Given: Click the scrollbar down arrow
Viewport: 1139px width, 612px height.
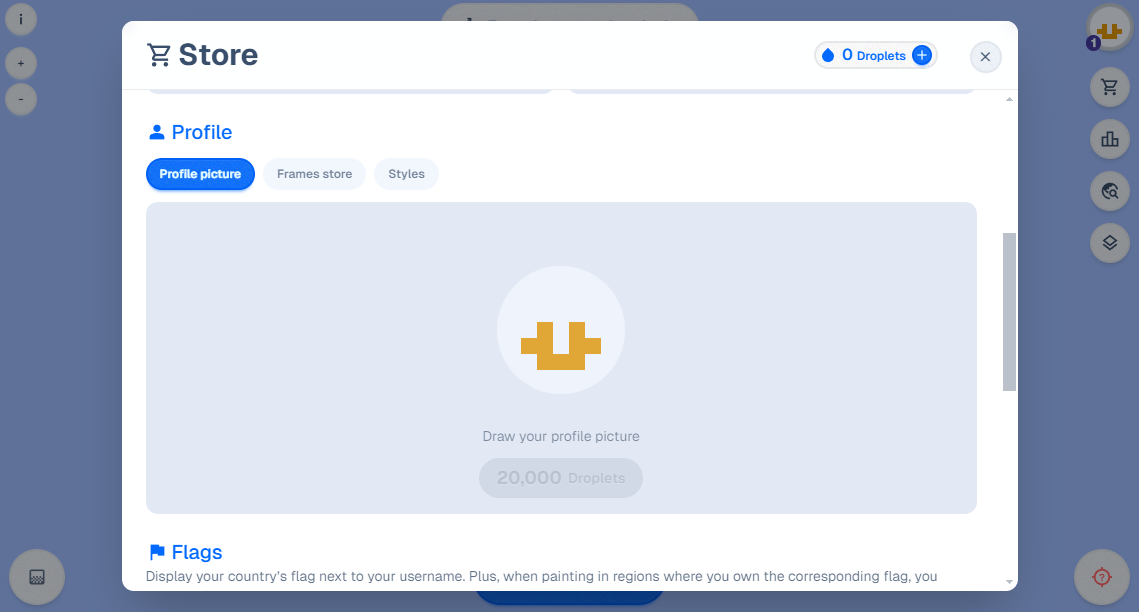Looking at the screenshot, I should pos(1009,582).
